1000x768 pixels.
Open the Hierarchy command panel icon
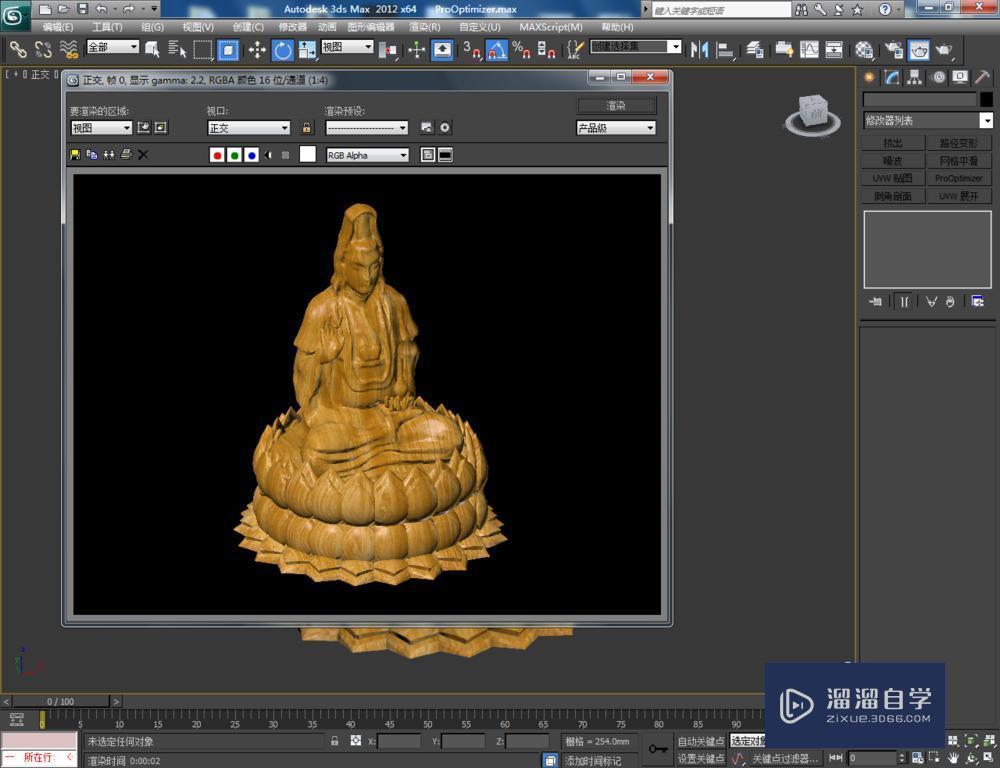915,77
